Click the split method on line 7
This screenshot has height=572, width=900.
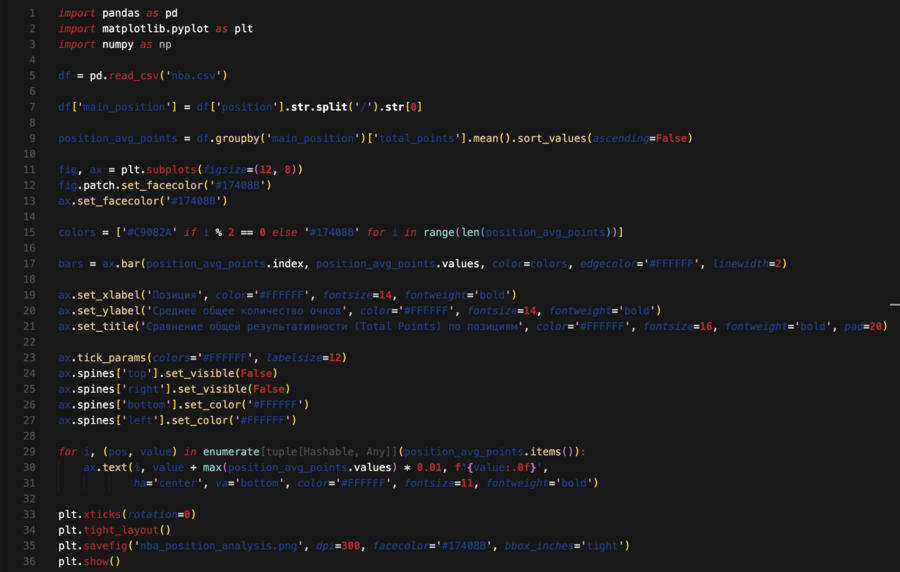[332, 107]
